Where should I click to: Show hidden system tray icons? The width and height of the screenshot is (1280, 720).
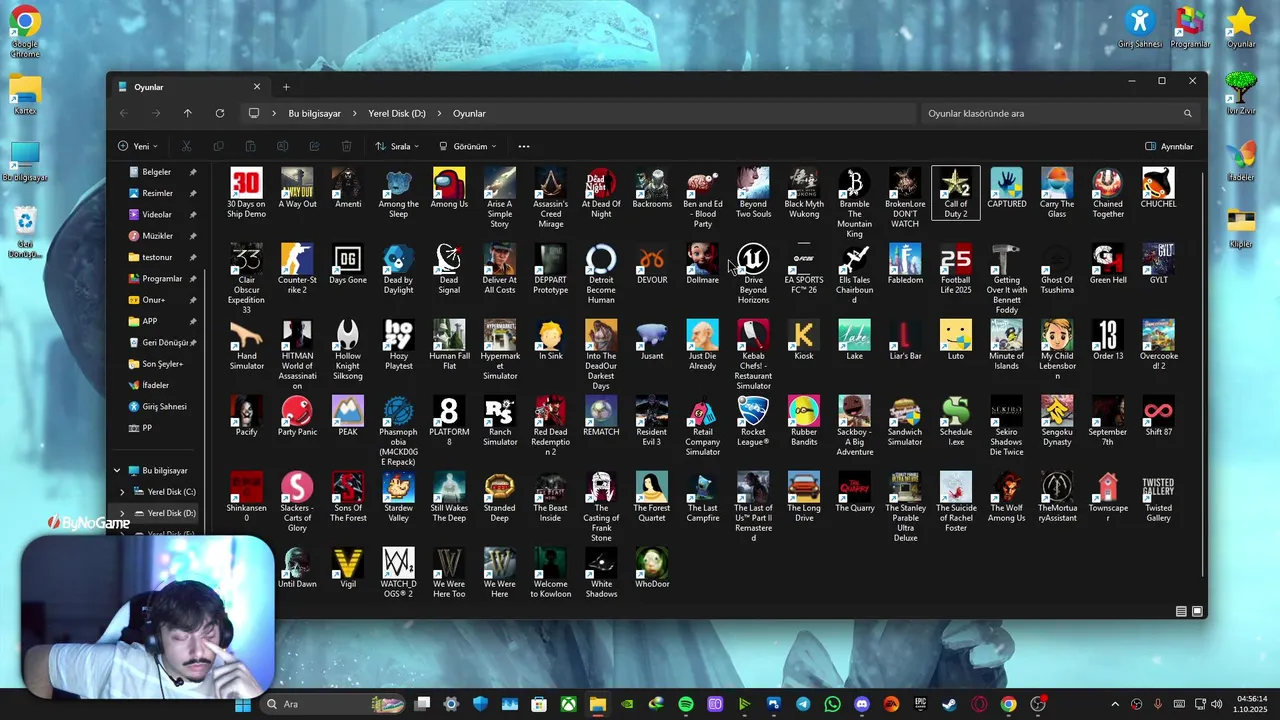click(1115, 704)
